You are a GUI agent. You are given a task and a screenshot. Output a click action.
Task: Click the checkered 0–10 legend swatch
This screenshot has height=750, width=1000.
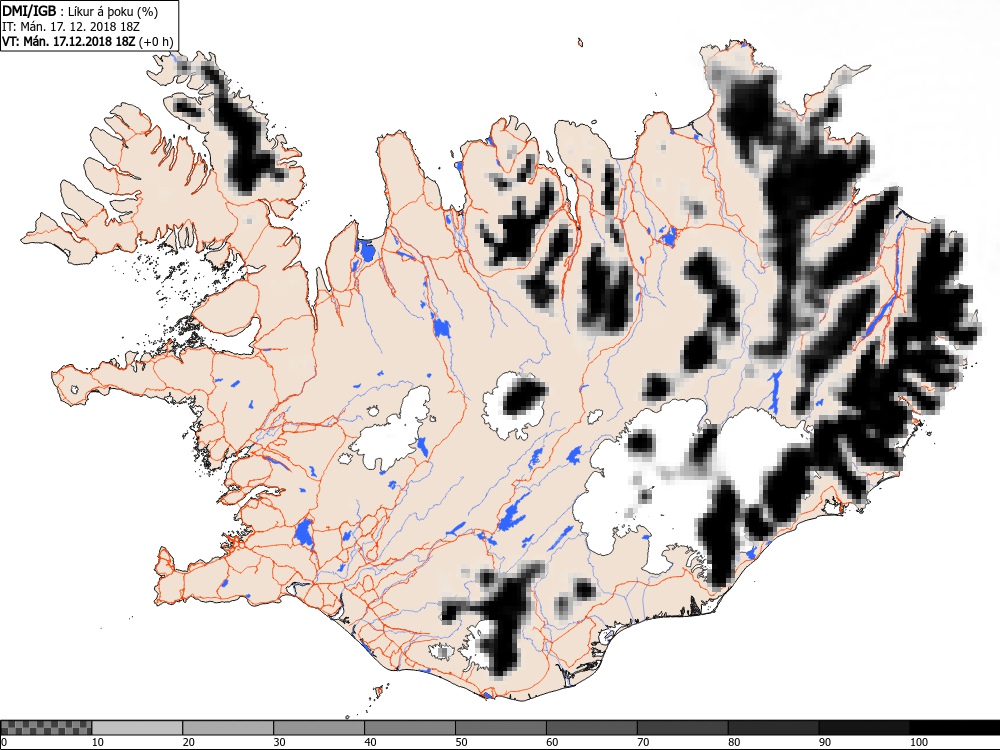click(x=47, y=728)
